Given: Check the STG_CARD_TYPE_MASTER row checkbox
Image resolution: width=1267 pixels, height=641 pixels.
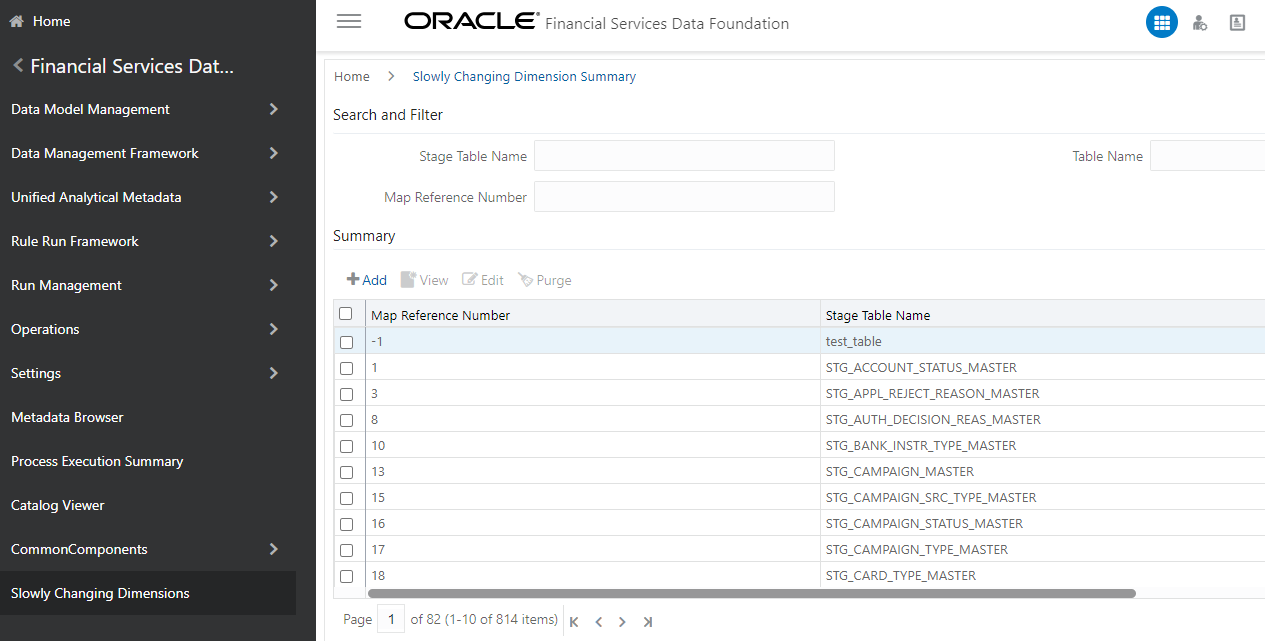Looking at the screenshot, I should pyautogui.click(x=347, y=576).
